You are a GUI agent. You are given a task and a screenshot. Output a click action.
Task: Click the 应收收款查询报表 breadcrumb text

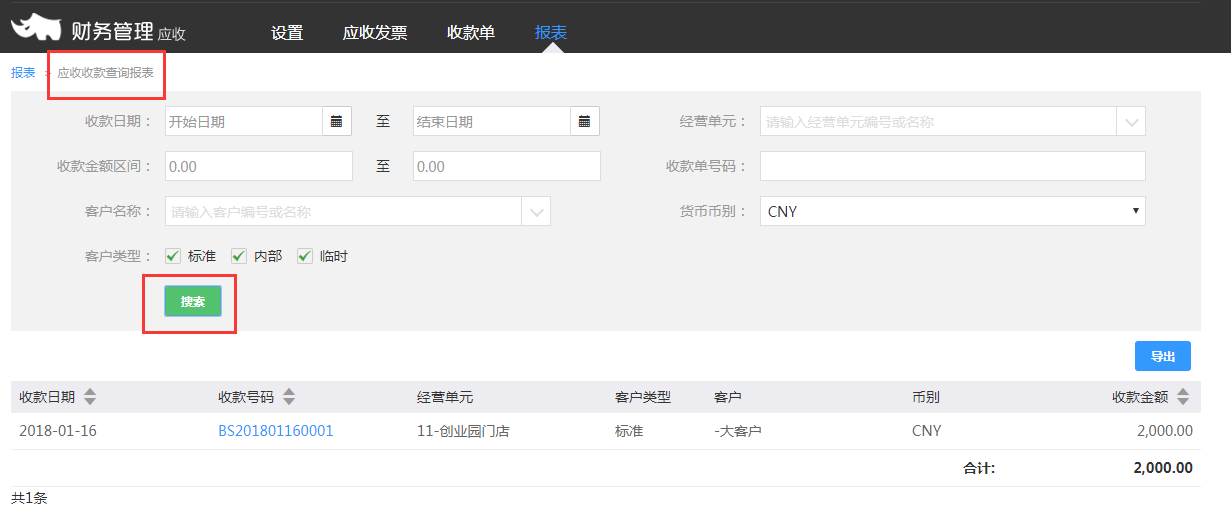tap(105, 73)
